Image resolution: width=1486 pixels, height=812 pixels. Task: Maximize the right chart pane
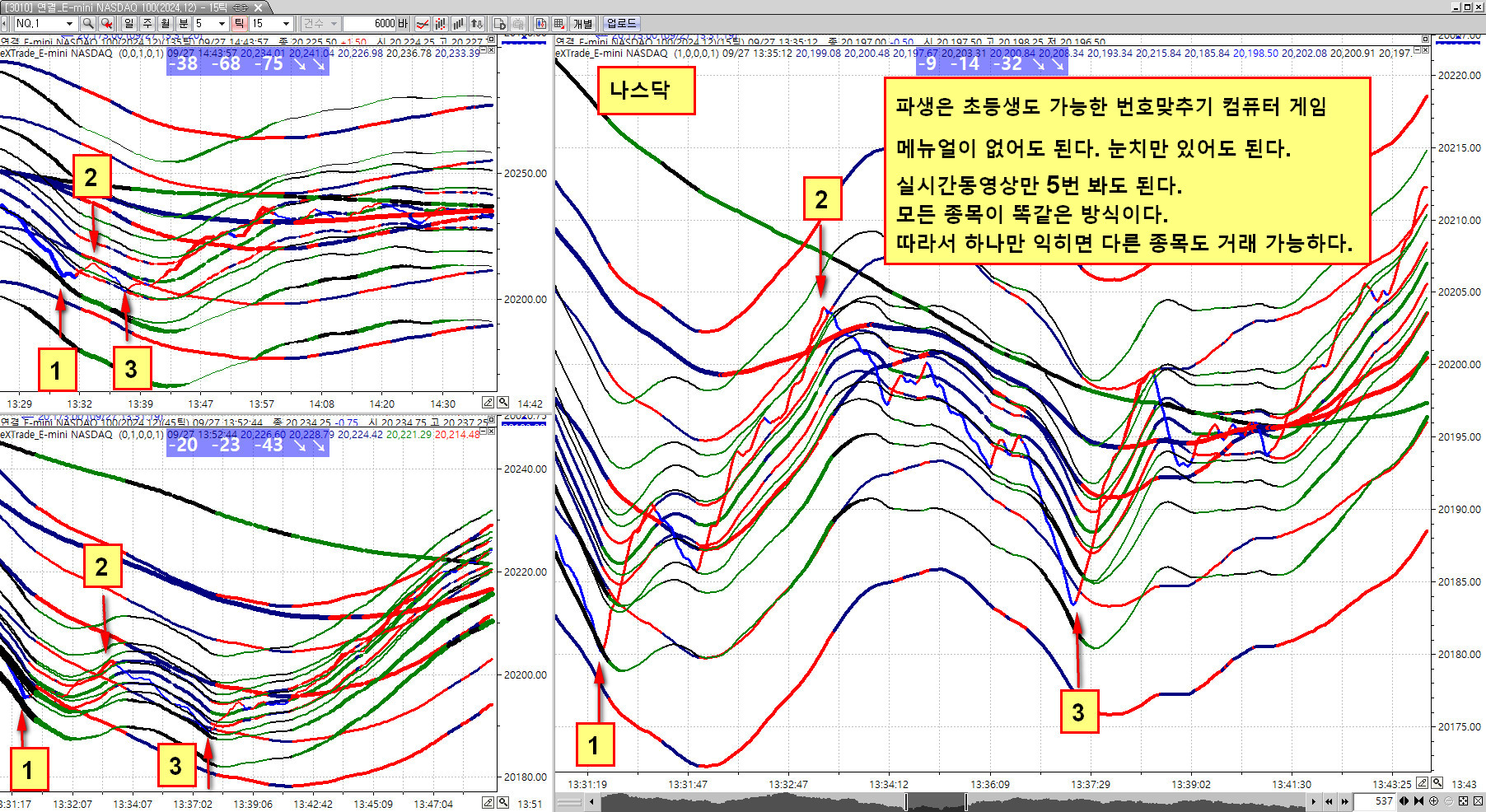1426,39
